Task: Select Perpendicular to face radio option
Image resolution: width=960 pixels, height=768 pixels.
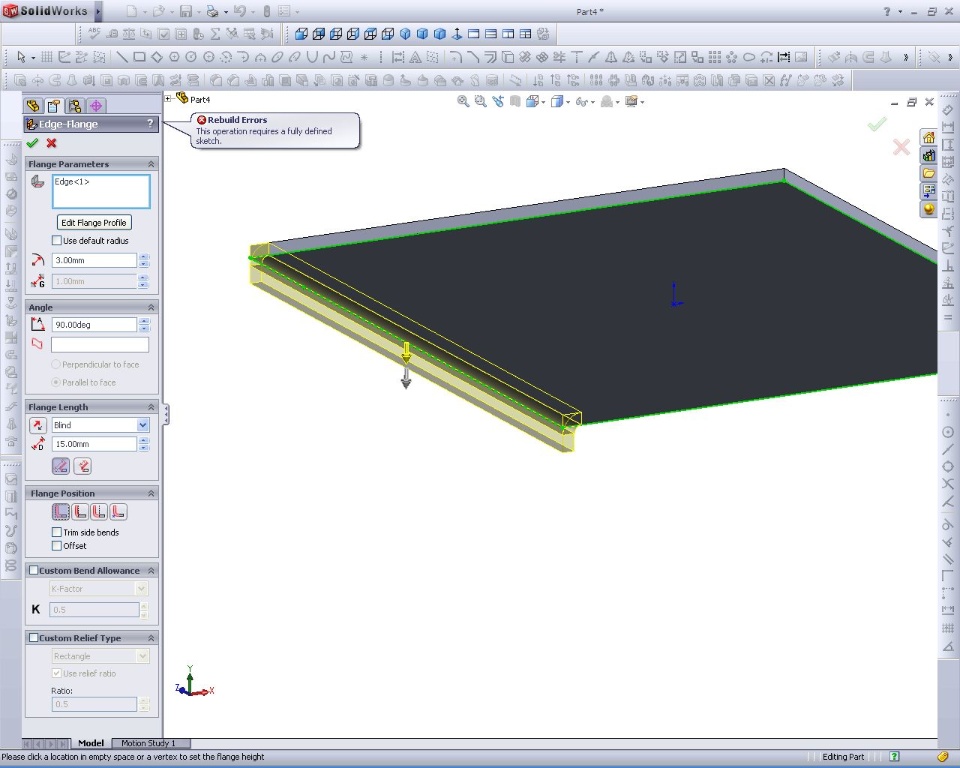Action: click(56, 364)
